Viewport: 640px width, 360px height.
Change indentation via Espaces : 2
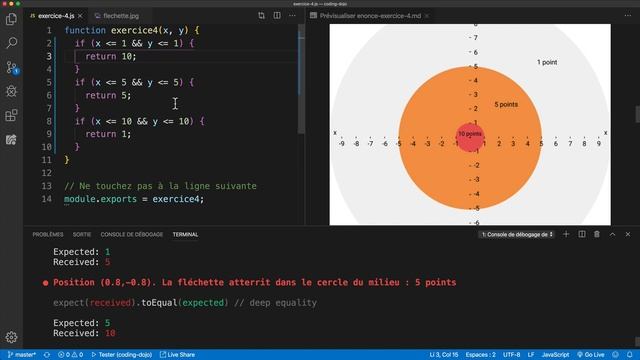[x=480, y=355]
